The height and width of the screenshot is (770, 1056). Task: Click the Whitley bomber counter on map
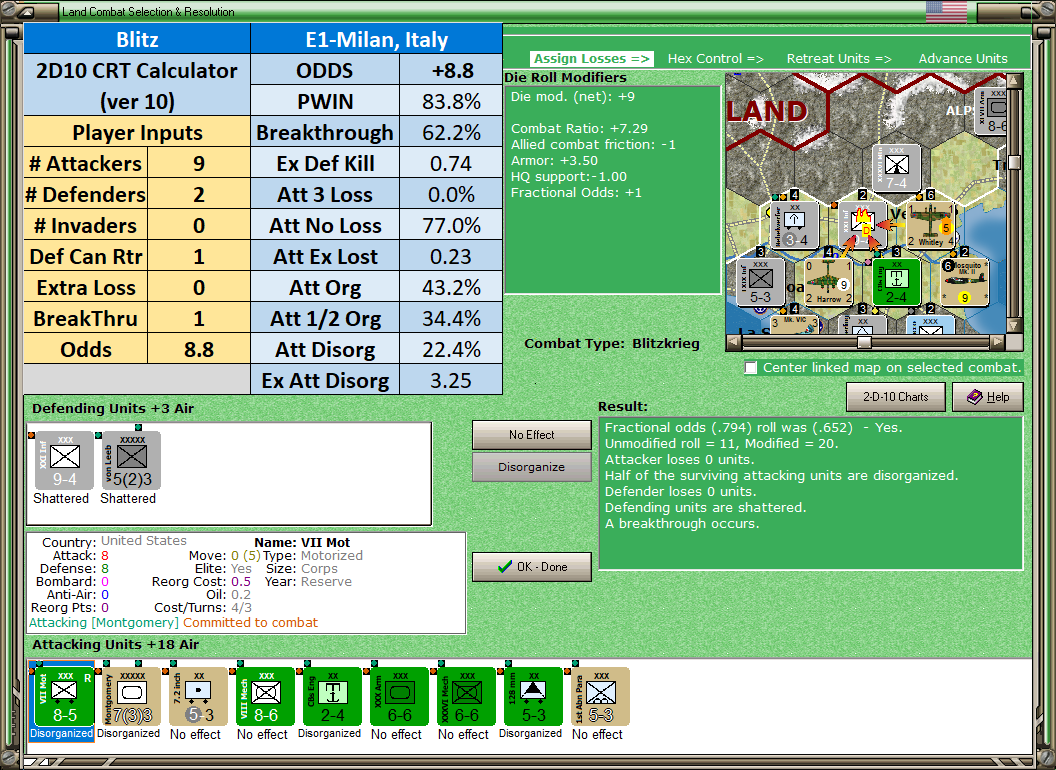[x=930, y=224]
